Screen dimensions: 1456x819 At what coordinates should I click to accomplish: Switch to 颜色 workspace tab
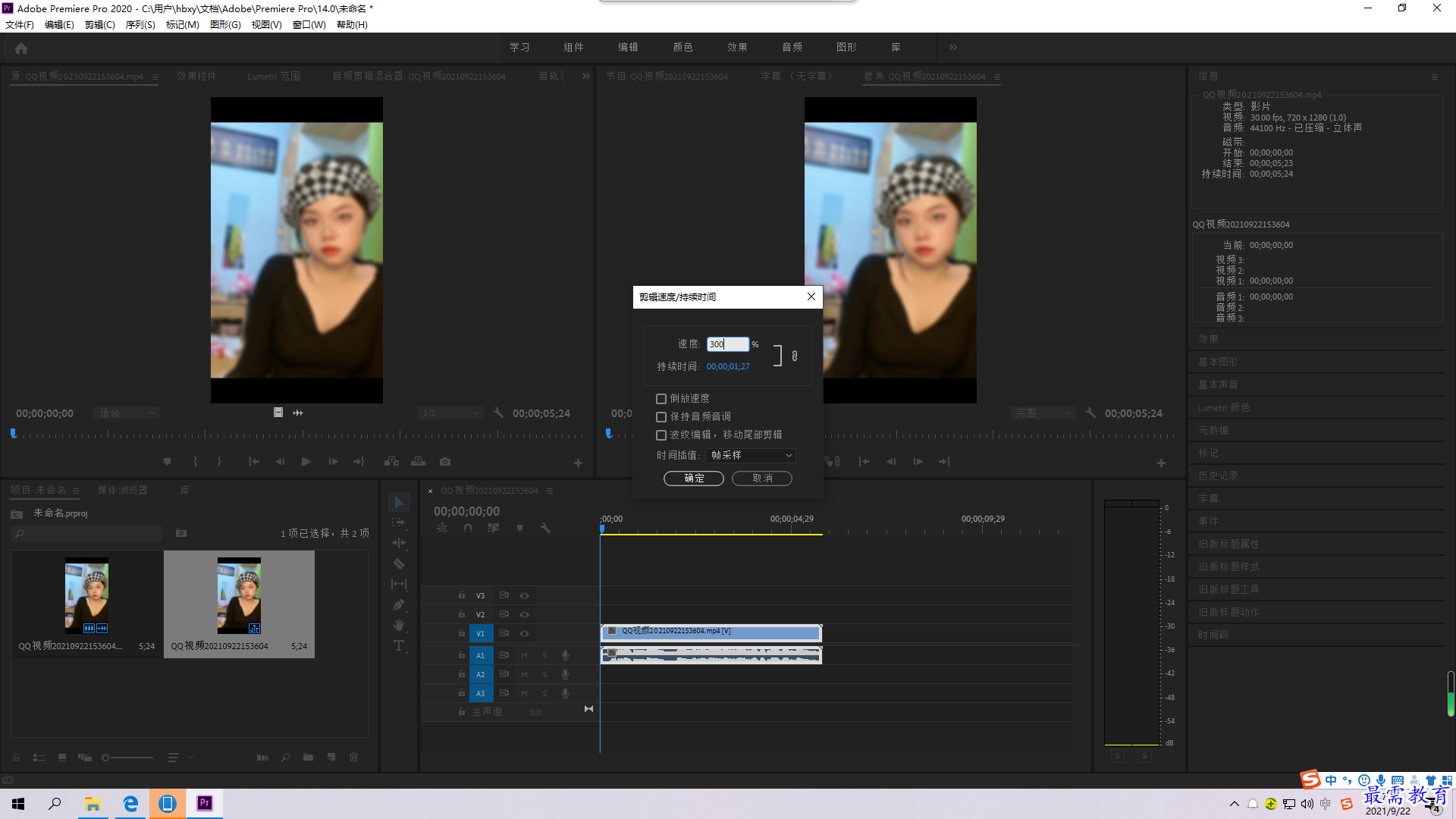tap(682, 47)
